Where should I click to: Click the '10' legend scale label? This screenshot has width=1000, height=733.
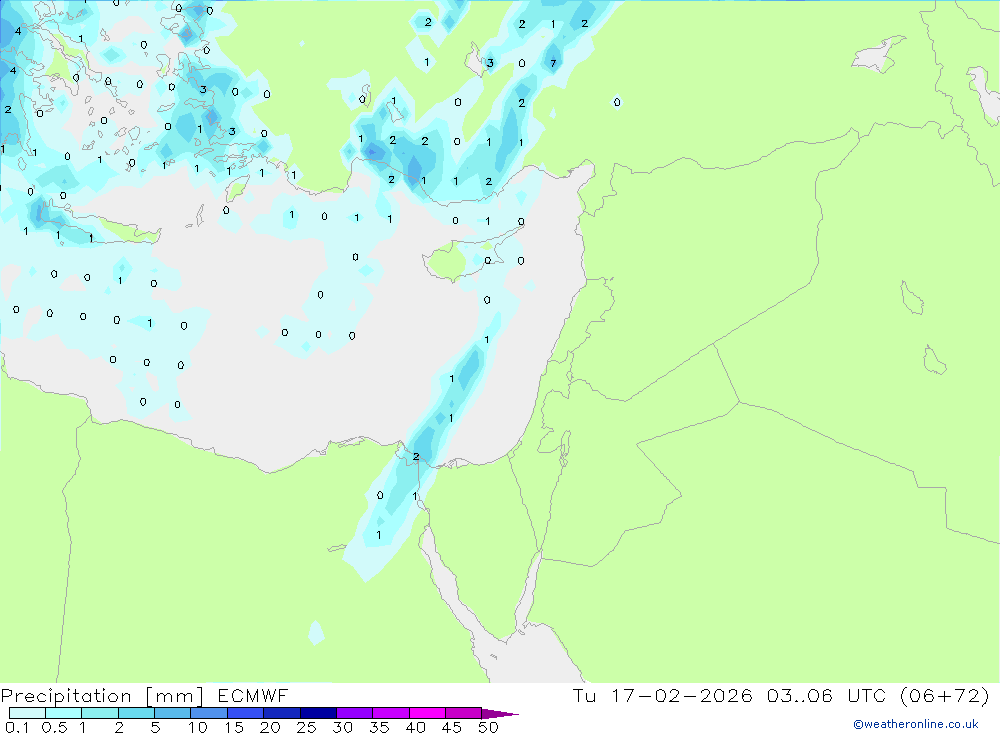[198, 727]
